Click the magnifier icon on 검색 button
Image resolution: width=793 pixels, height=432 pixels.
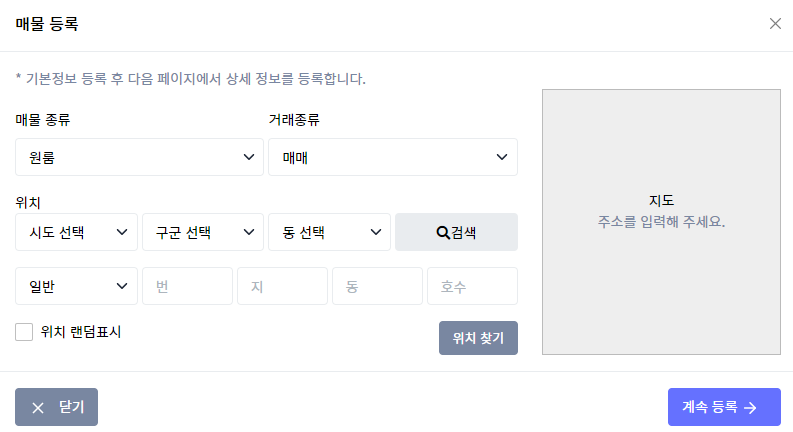click(x=443, y=233)
